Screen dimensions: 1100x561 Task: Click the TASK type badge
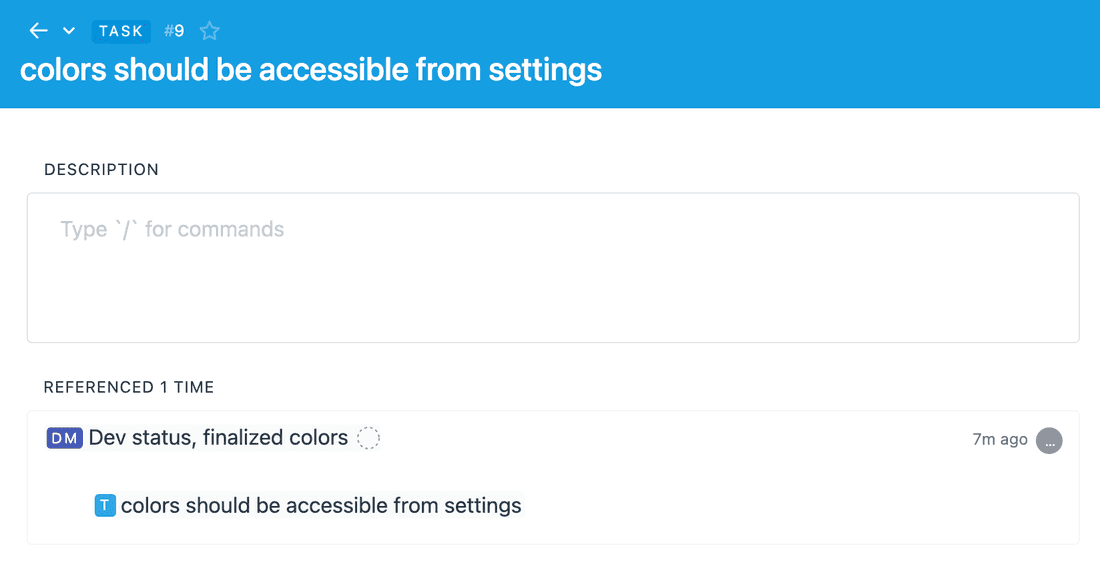coord(121,31)
